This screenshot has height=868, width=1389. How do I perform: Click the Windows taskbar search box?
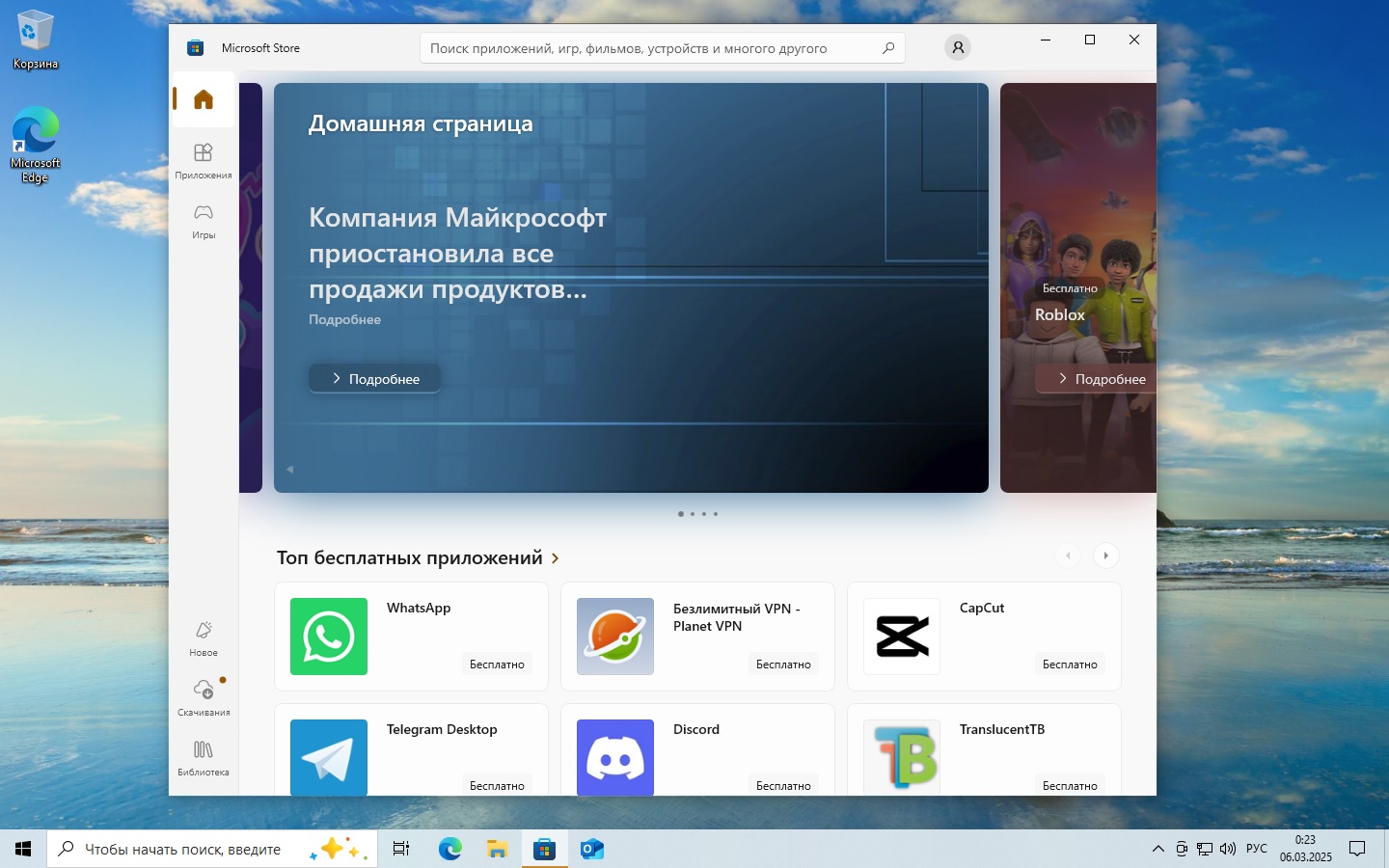(x=212, y=849)
